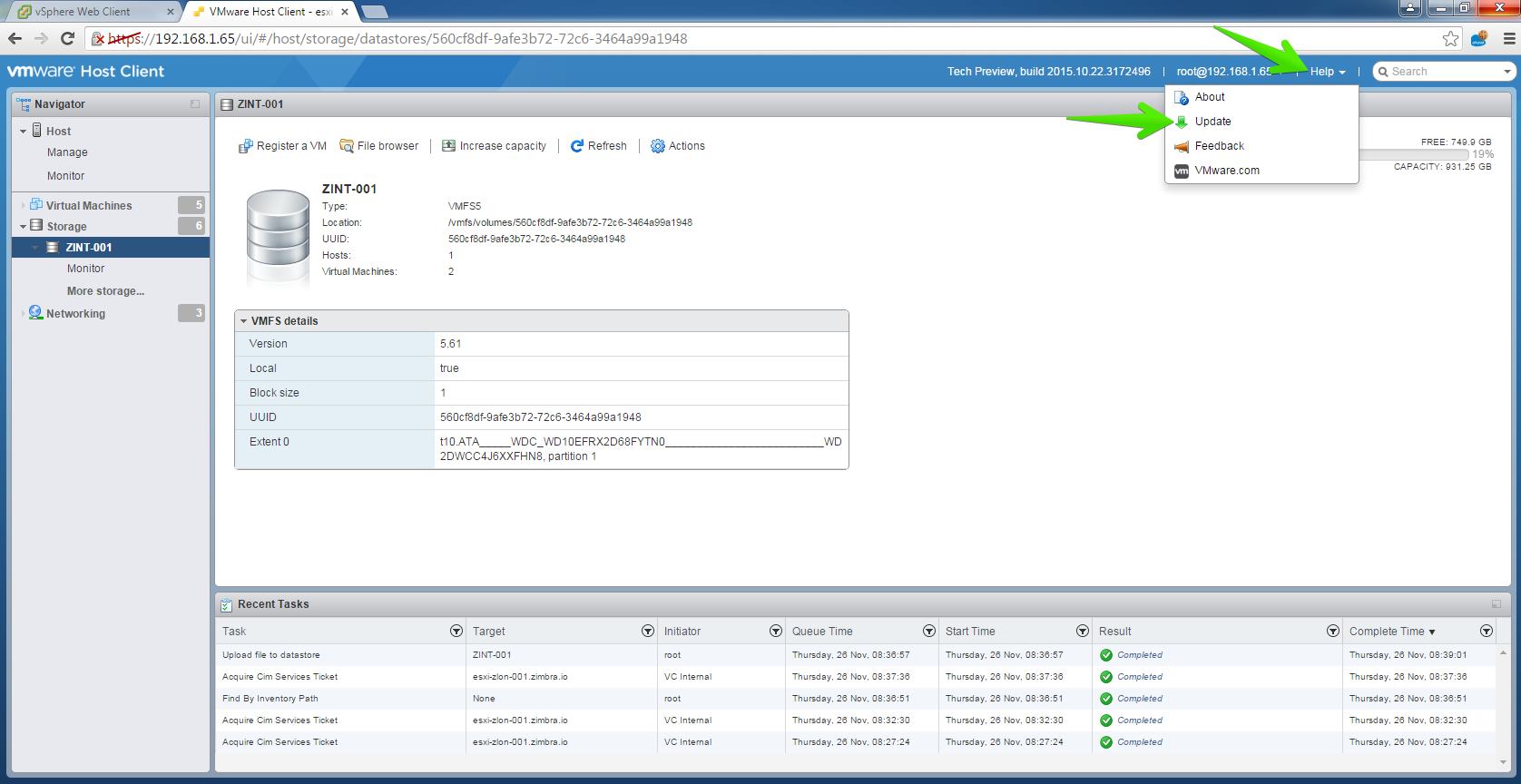Image resolution: width=1521 pixels, height=784 pixels.
Task: Click the Increase capacity icon
Action: tap(448, 145)
